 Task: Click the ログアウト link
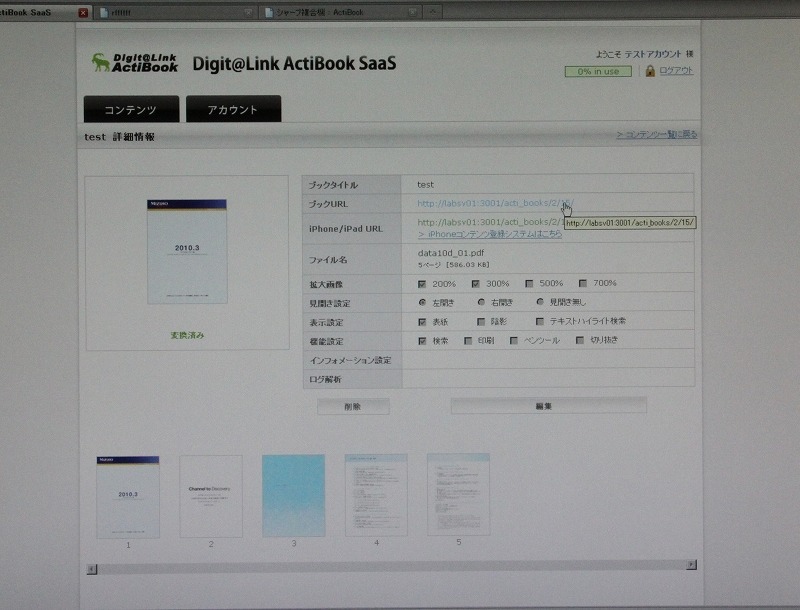[676, 71]
